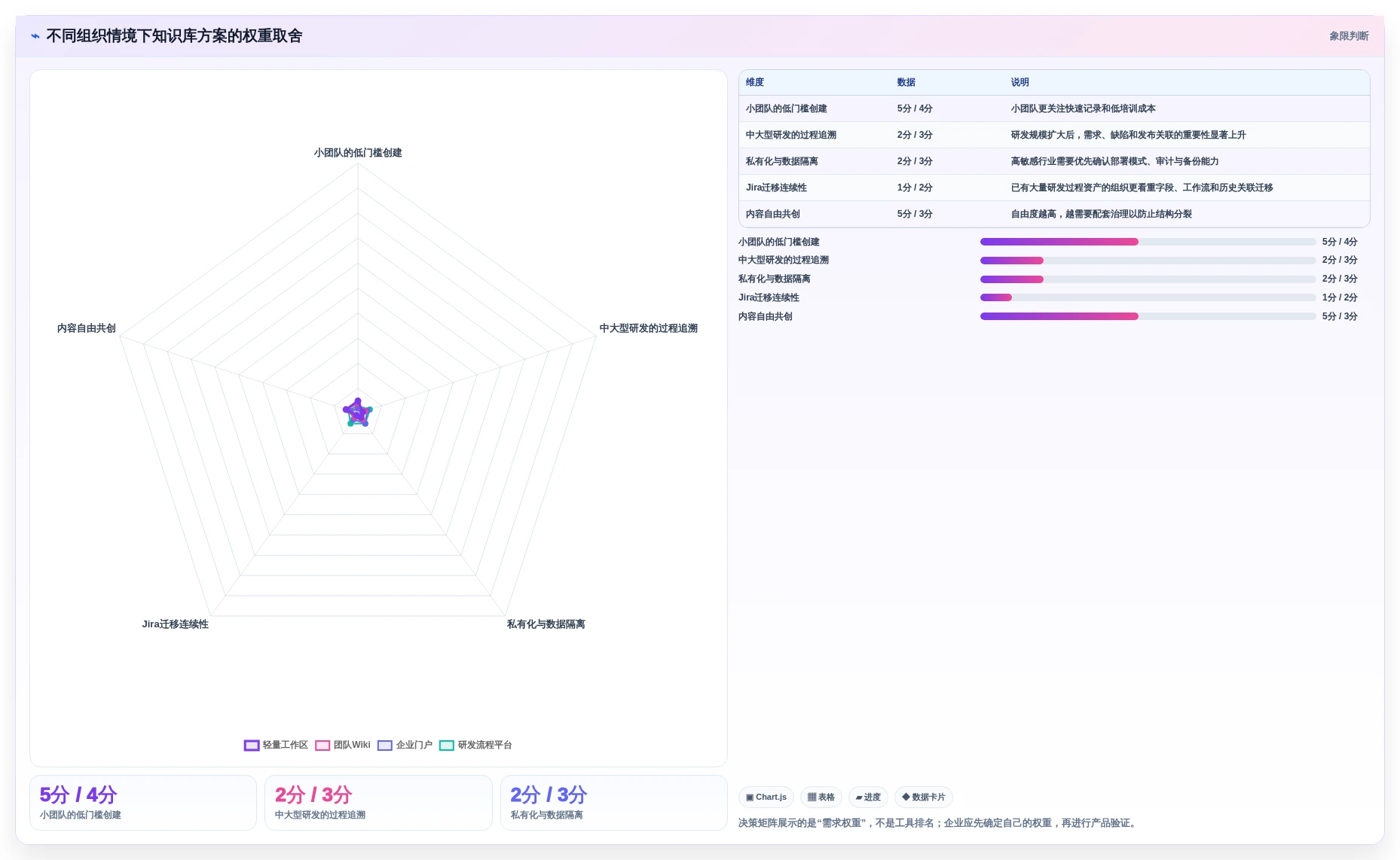
Task: Click radar axis label 中大型研发的过程追溯
Action: (649, 328)
